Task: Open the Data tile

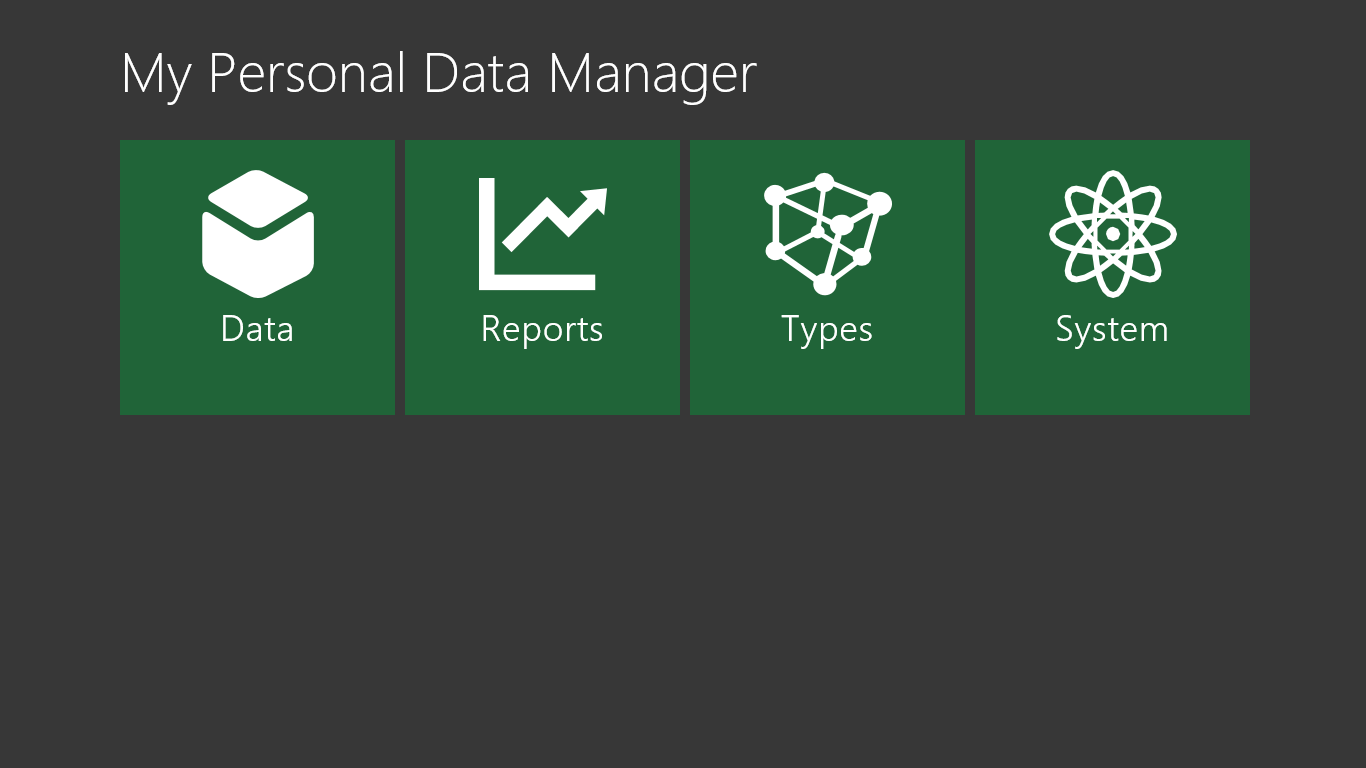Action: tap(257, 370)
